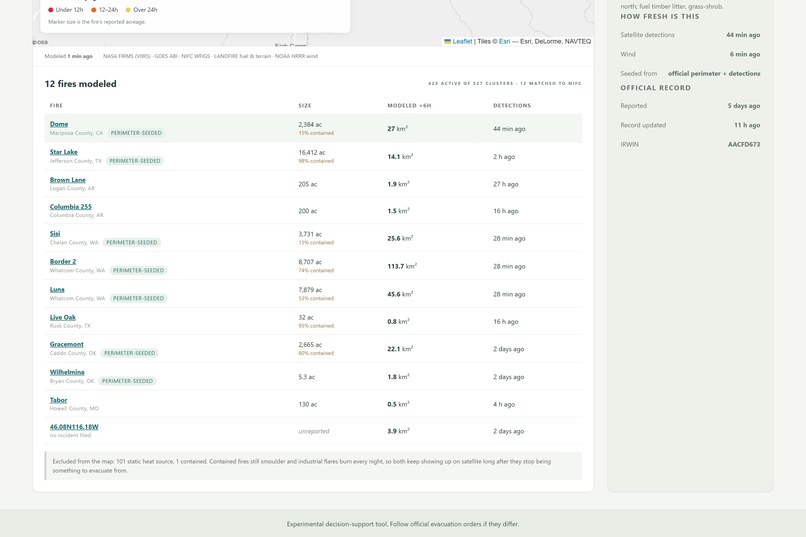
Task: Click the '74% contained' text for Border 2
Action: [316, 270]
